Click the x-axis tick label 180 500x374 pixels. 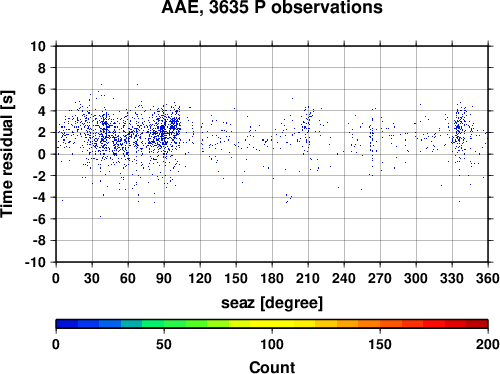click(272, 278)
